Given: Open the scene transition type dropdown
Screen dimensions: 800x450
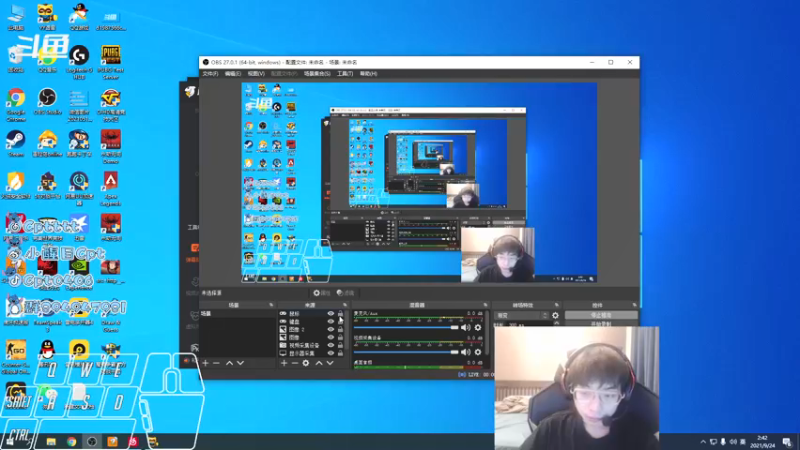Looking at the screenshot, I should 521,315.
